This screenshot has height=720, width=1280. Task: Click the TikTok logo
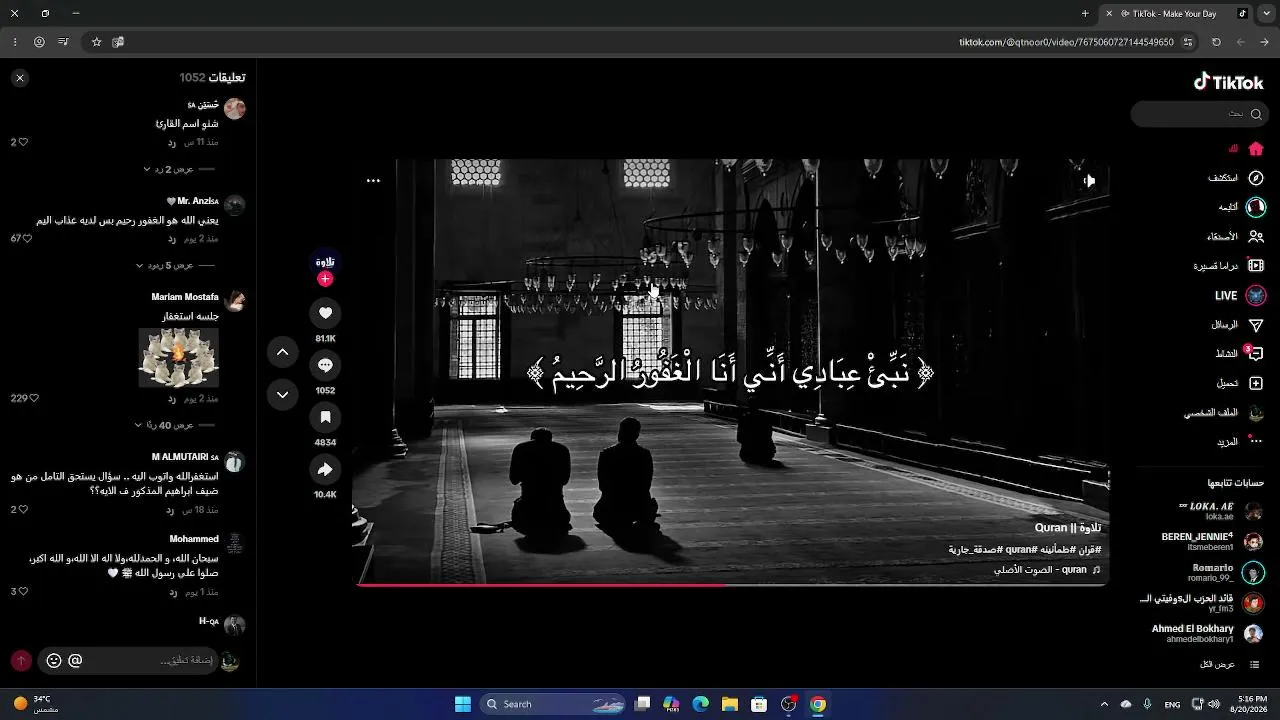(1229, 83)
